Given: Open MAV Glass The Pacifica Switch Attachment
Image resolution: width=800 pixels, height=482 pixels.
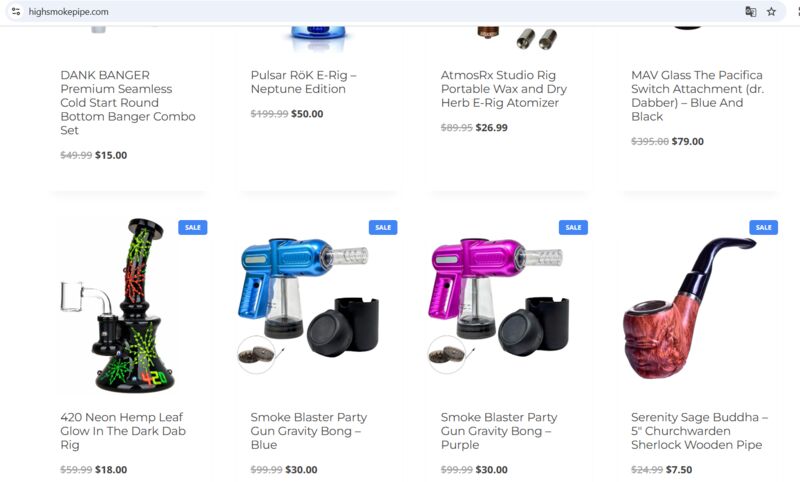Looking at the screenshot, I should point(697,95).
